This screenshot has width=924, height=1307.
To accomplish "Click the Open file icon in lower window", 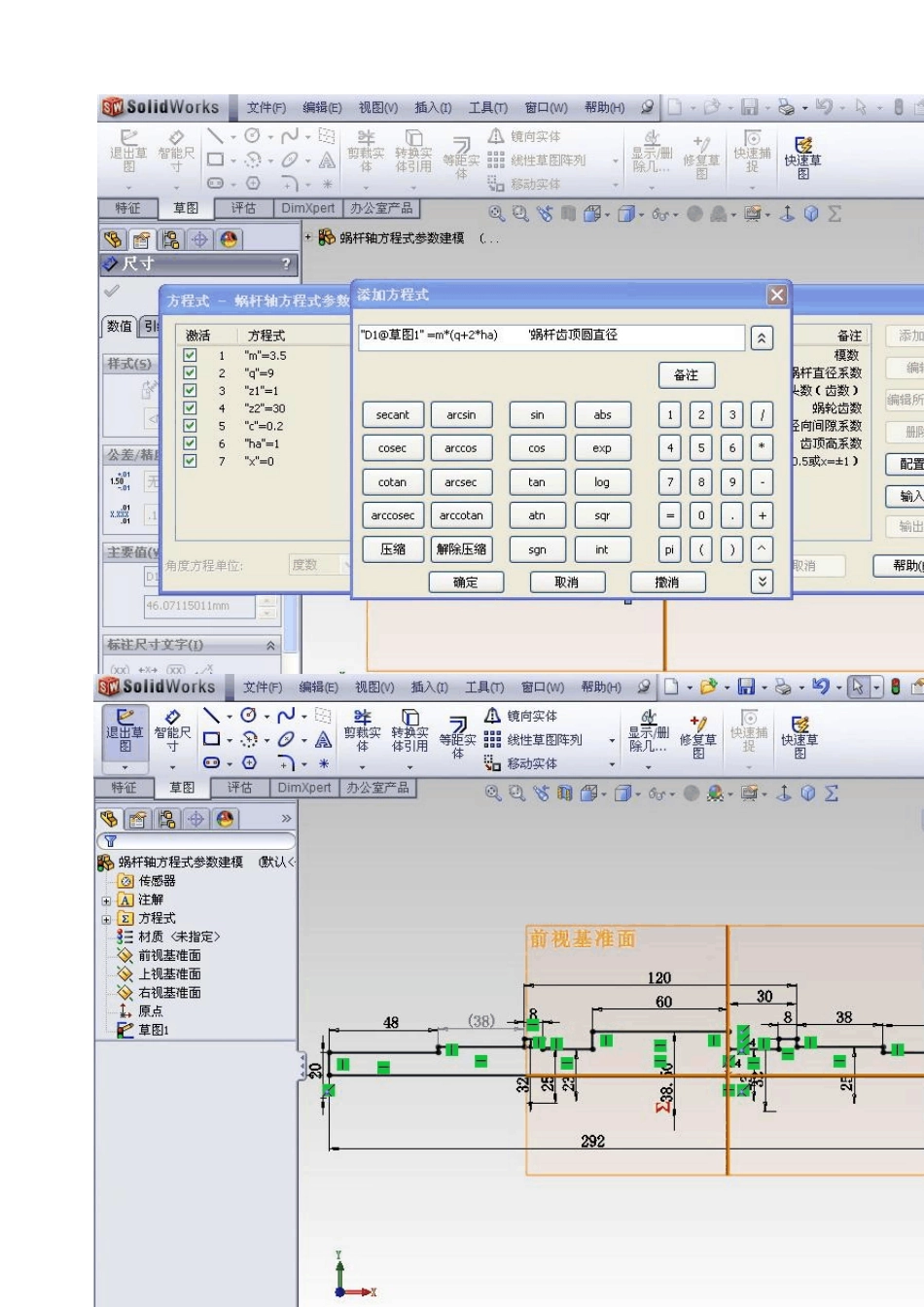I will pyautogui.click(x=708, y=687).
